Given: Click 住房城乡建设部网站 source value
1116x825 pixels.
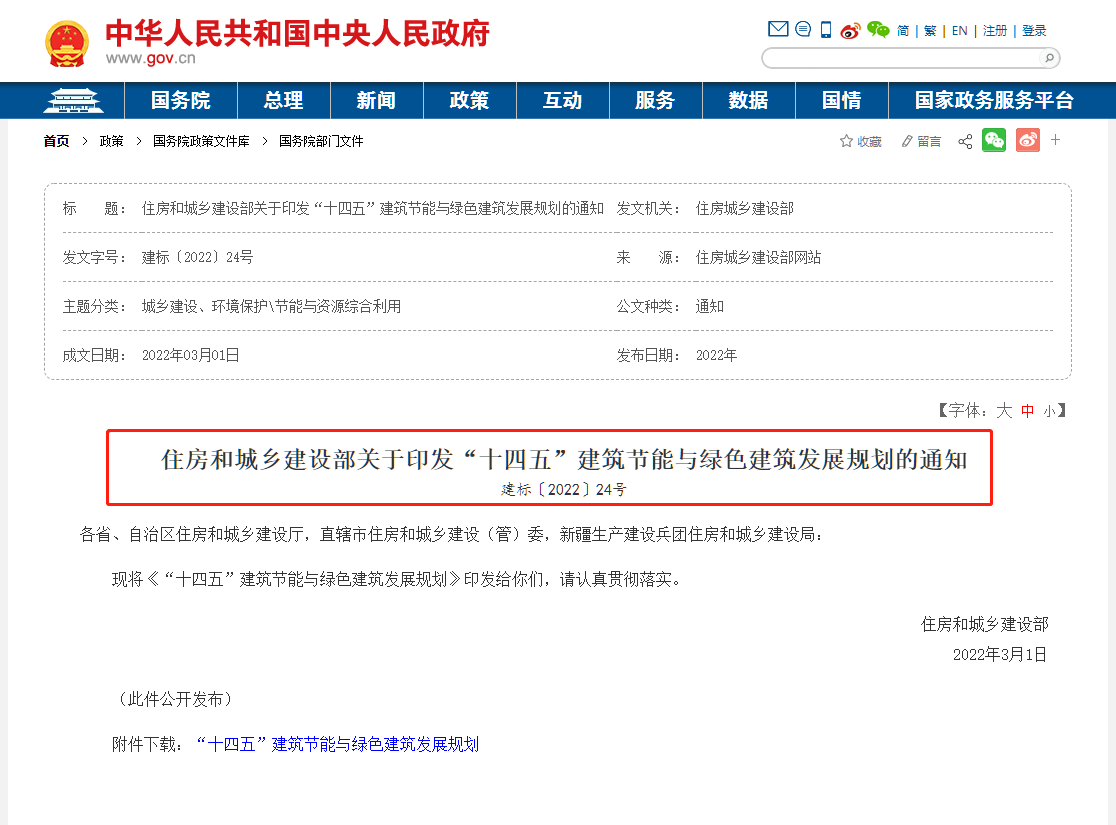Looking at the screenshot, I should 758,257.
